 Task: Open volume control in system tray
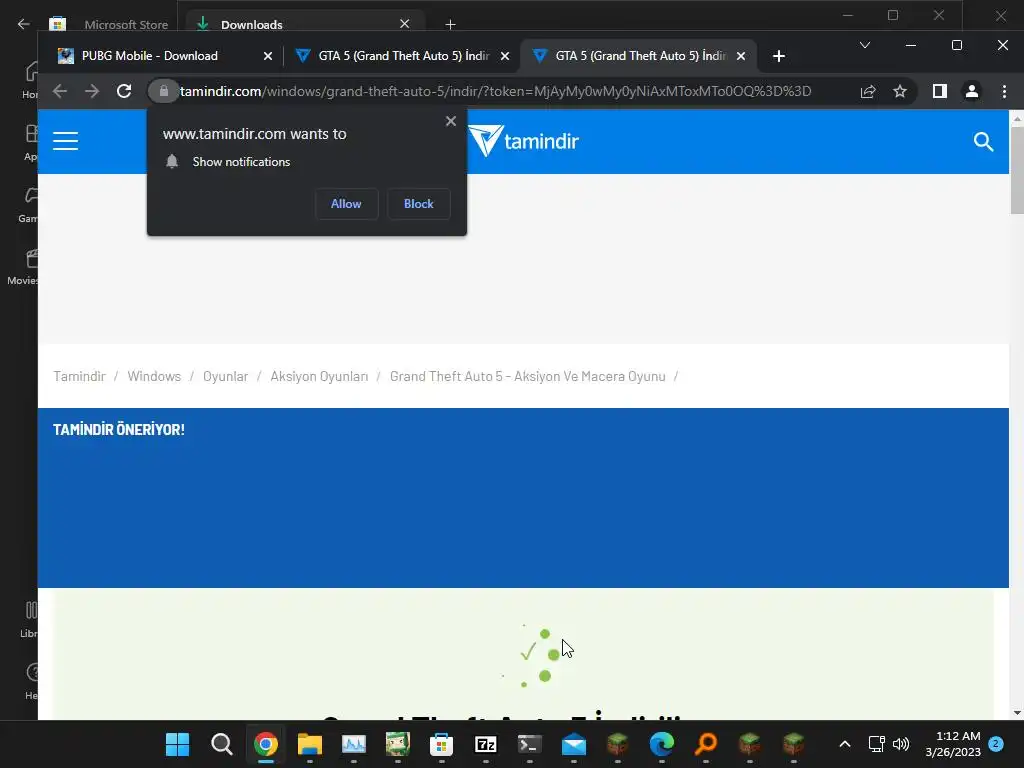[x=901, y=744]
